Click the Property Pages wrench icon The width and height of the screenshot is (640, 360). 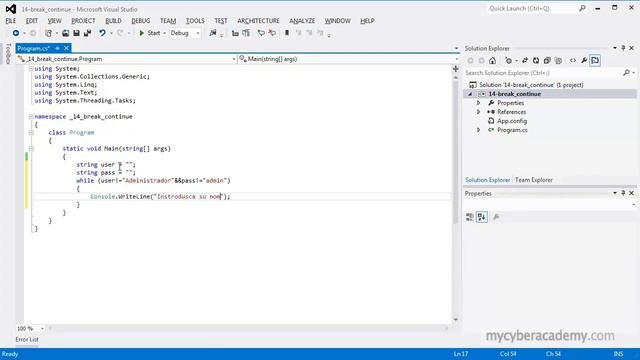click(x=496, y=217)
